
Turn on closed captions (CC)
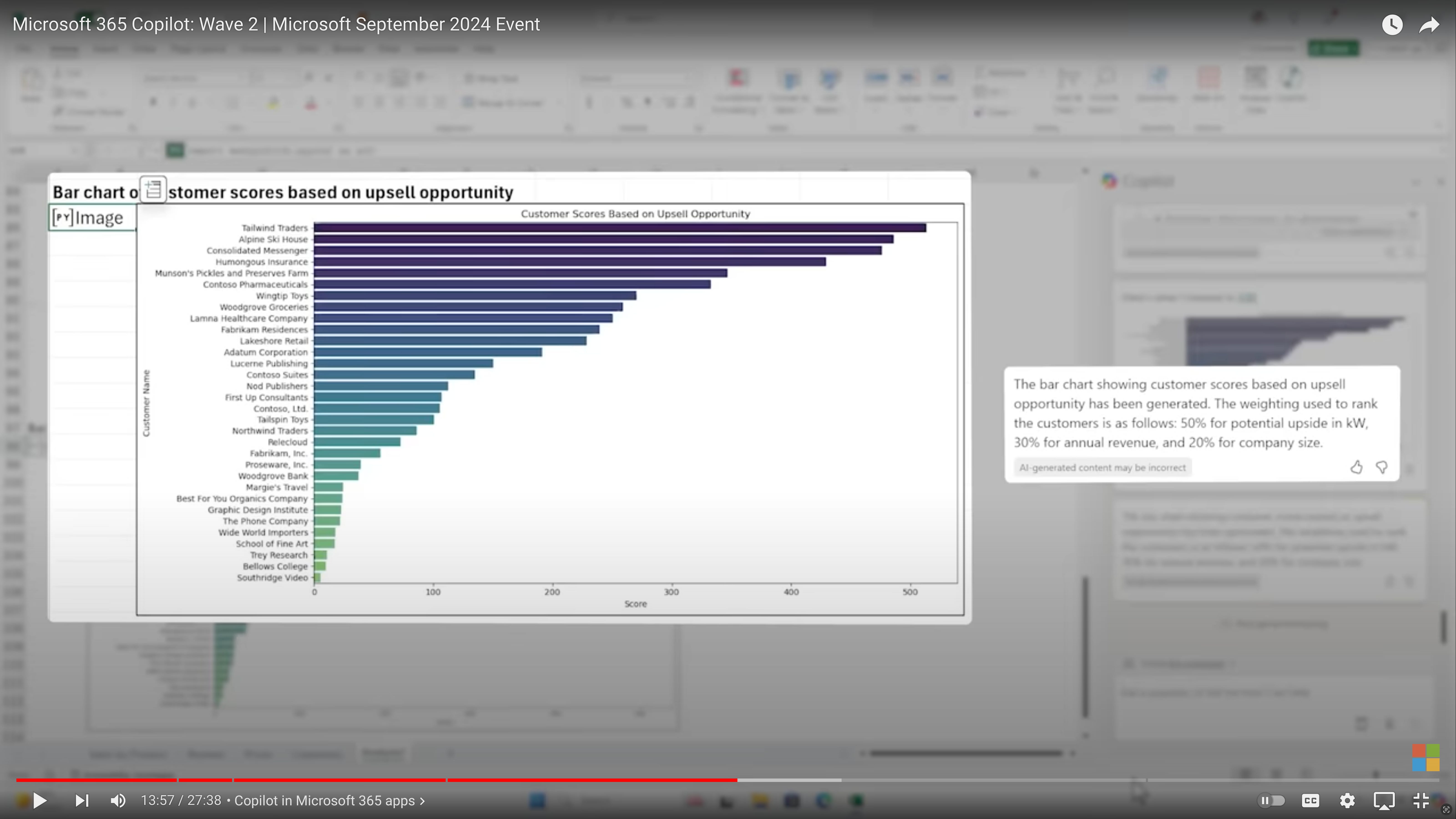click(x=1310, y=800)
